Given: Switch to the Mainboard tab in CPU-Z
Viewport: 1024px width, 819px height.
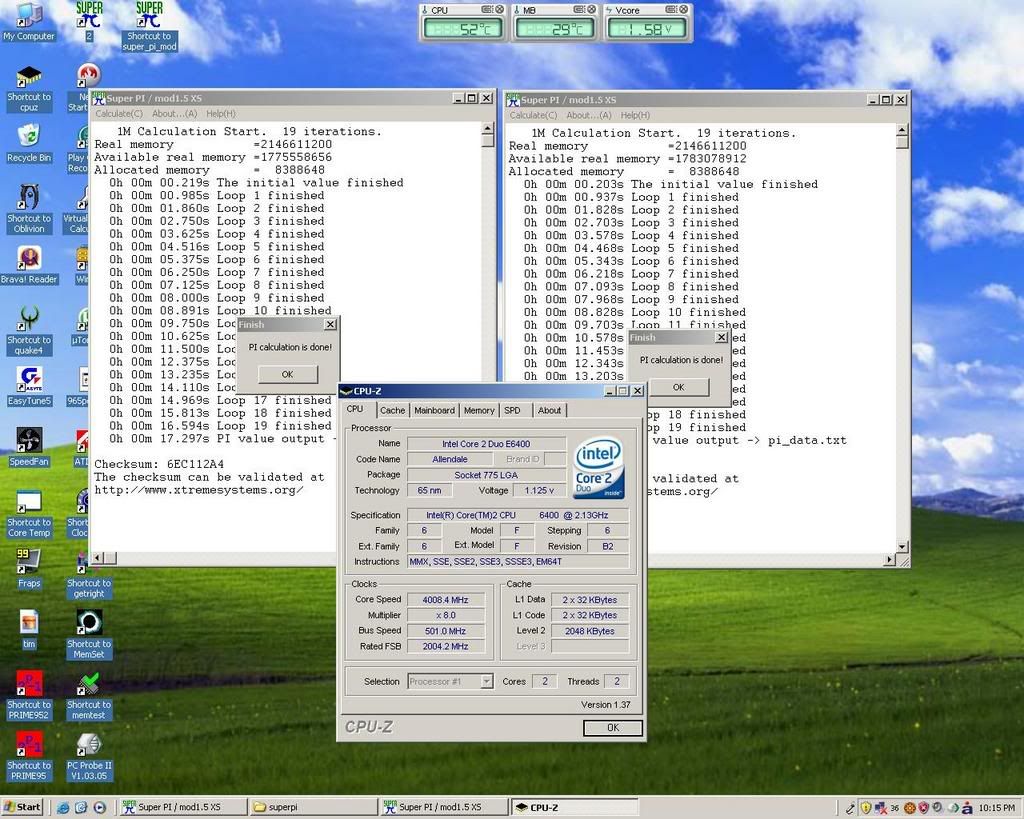Looking at the screenshot, I should [x=434, y=410].
